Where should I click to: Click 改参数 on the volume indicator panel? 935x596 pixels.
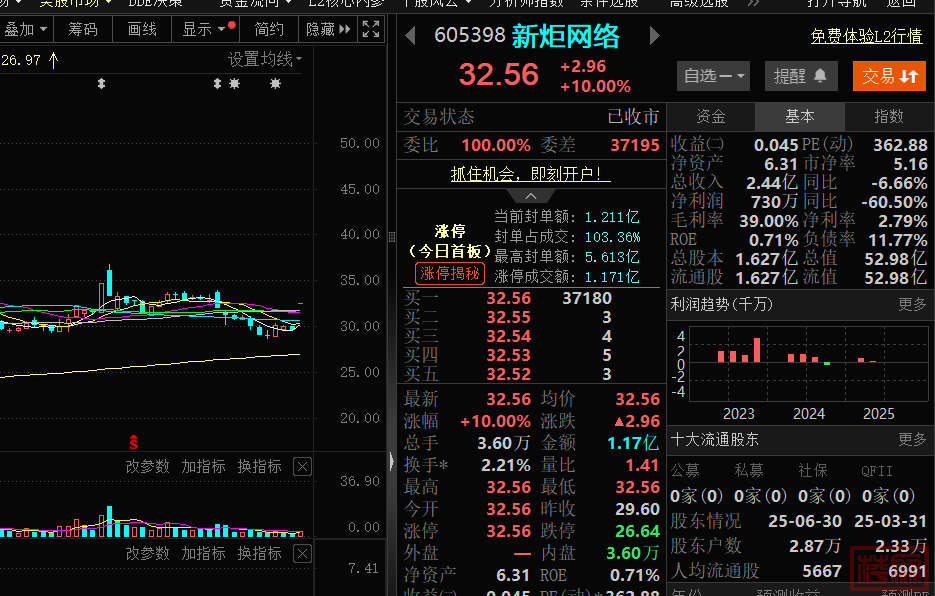[148, 467]
